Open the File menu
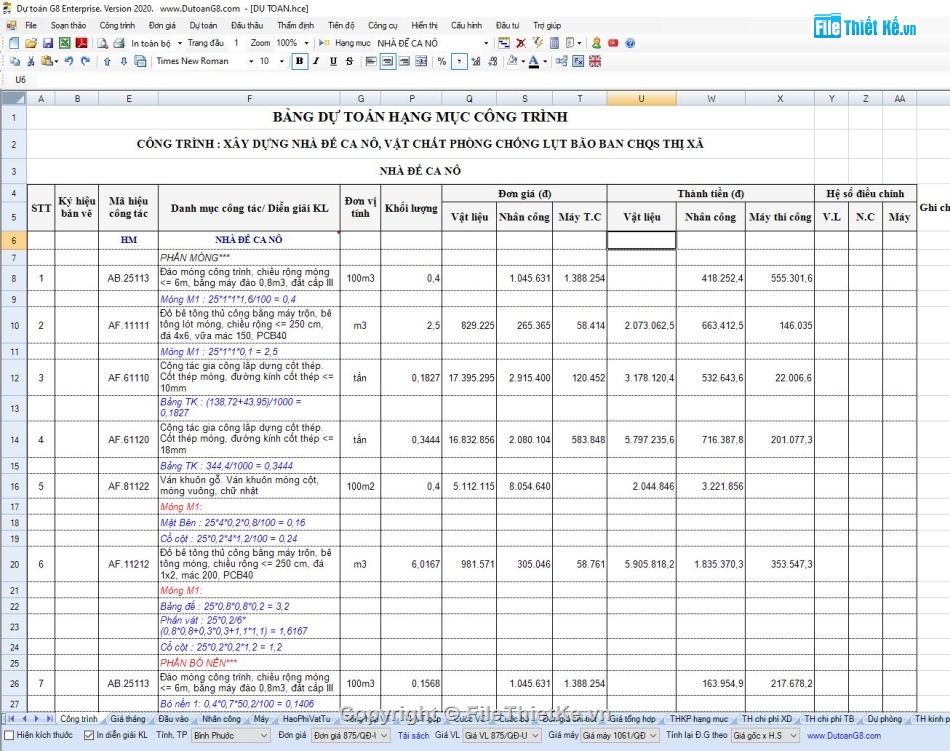 (31, 25)
